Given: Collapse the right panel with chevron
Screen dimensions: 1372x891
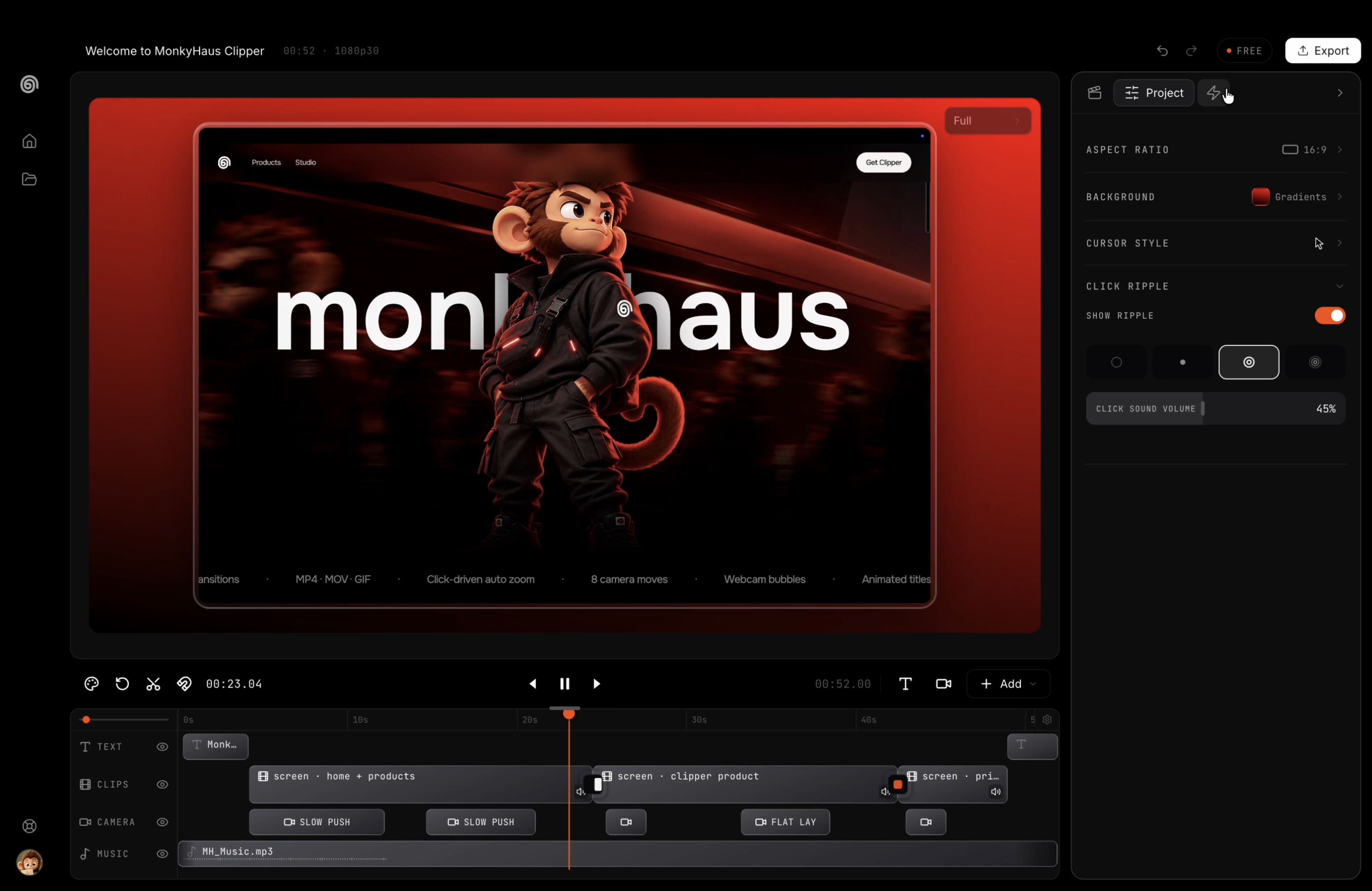Looking at the screenshot, I should click(1339, 93).
